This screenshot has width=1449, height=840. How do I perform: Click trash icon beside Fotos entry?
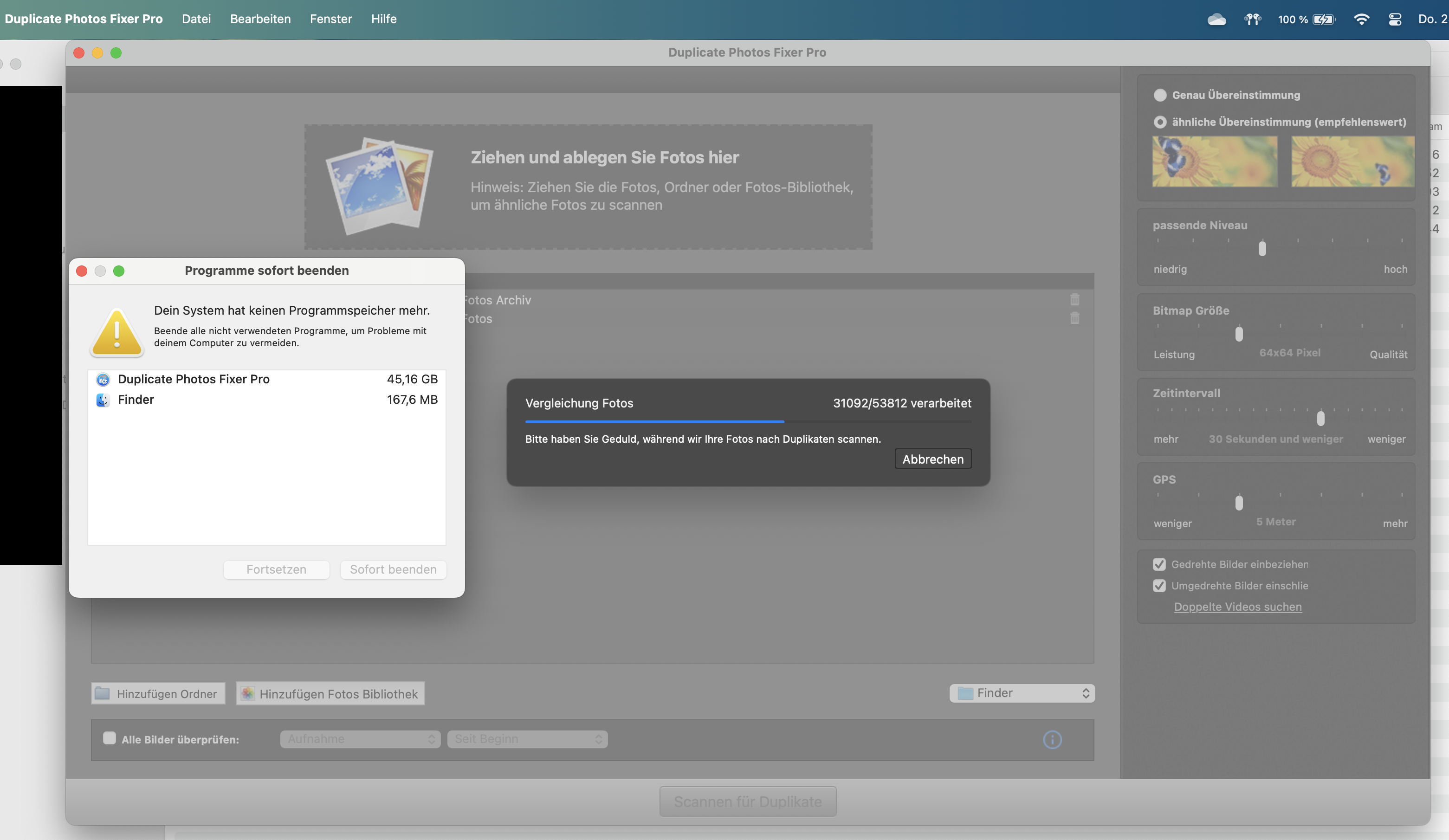[1074, 318]
